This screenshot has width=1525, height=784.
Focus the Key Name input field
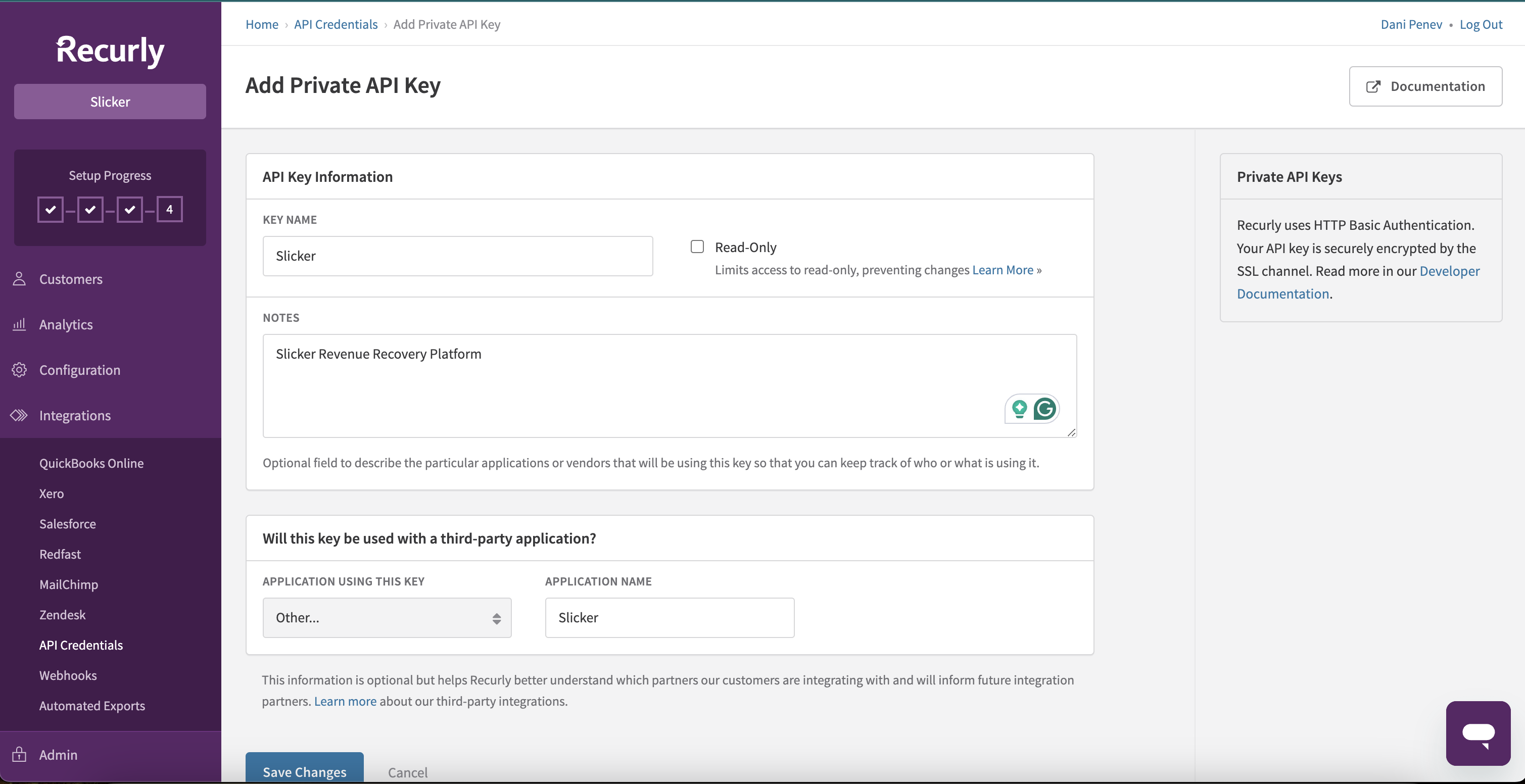point(457,256)
